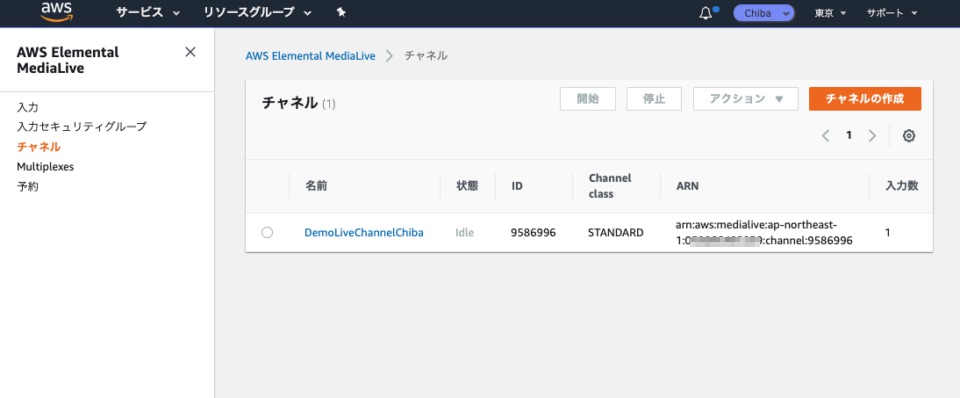Click the 入力数 column header
The height and width of the screenshot is (398, 960).
point(902,186)
